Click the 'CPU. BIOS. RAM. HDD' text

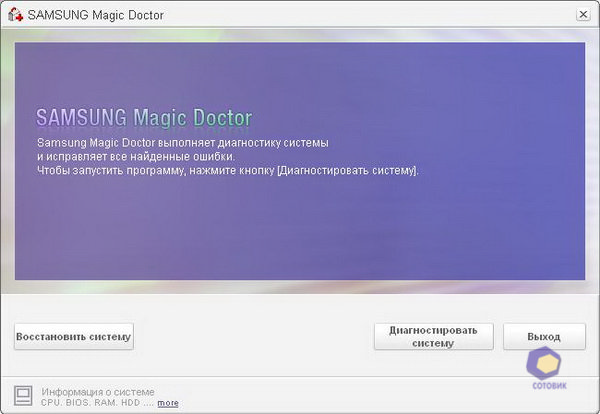pos(90,403)
